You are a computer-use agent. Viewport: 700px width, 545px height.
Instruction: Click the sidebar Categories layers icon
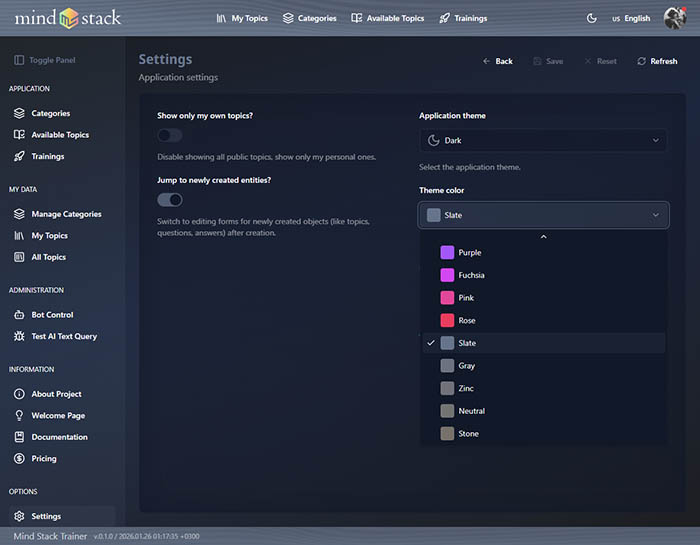(19, 113)
